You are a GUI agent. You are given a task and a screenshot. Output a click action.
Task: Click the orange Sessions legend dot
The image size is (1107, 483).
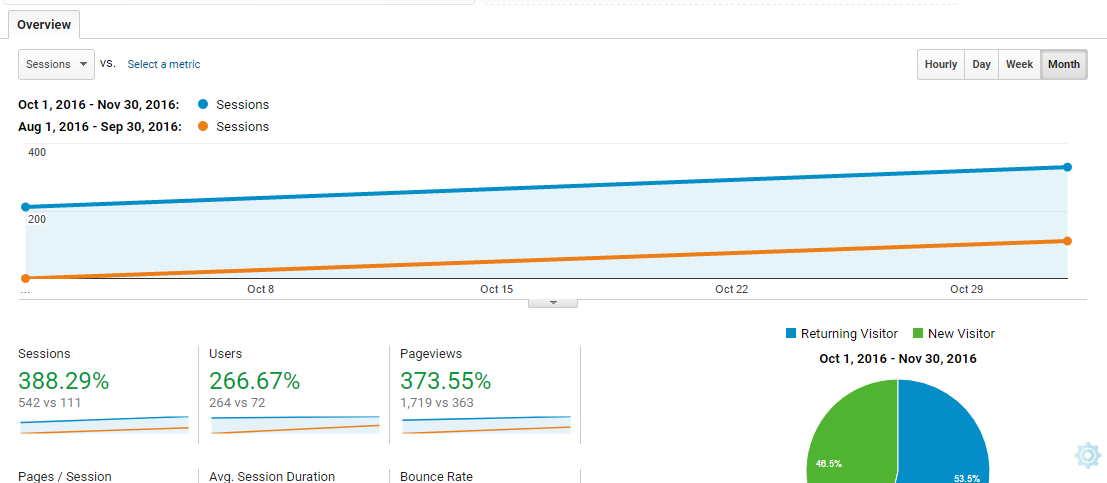[203, 126]
